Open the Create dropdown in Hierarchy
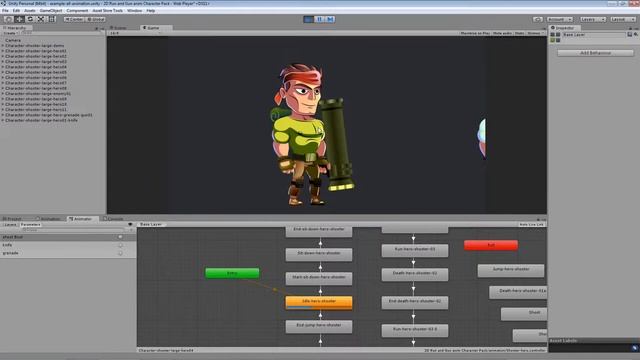Image resolution: width=640 pixels, height=360 pixels. (x=10, y=33)
